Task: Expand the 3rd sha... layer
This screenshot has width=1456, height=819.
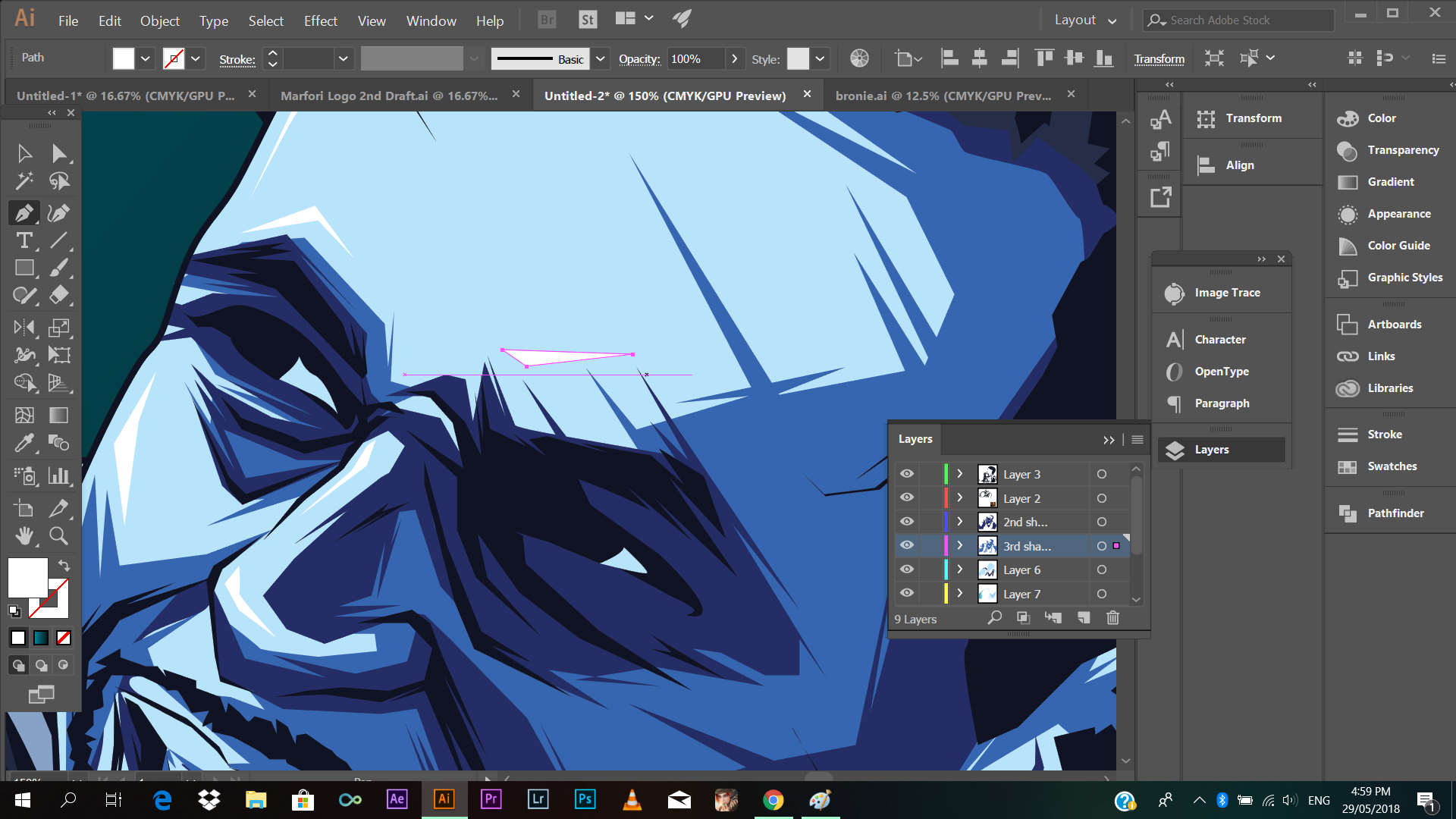Action: pos(960,546)
